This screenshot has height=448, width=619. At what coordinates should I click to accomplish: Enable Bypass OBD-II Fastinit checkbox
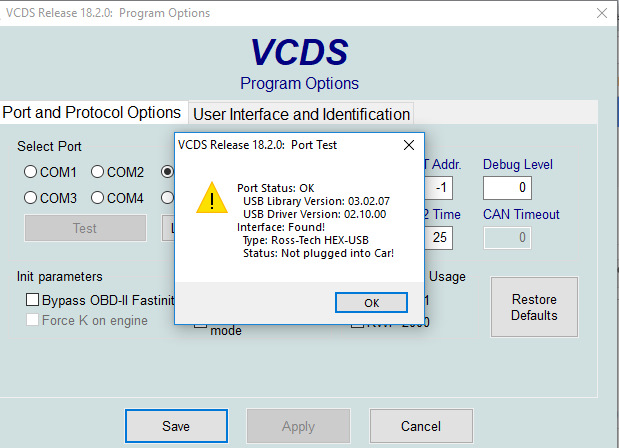tap(33, 300)
